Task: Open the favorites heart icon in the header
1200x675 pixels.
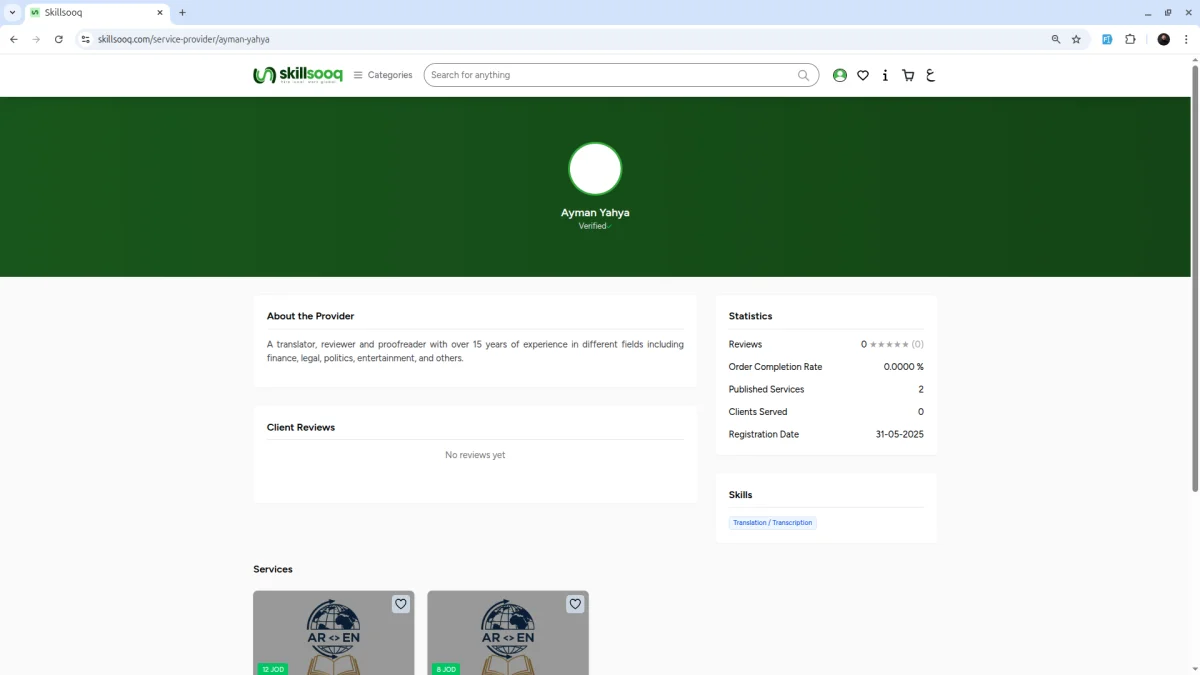Action: pyautogui.click(x=863, y=75)
